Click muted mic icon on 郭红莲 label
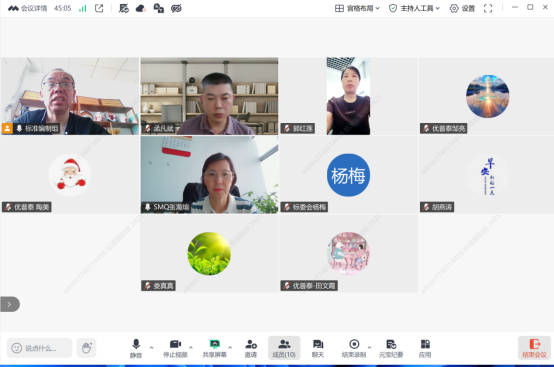554x367 pixels. click(x=287, y=129)
